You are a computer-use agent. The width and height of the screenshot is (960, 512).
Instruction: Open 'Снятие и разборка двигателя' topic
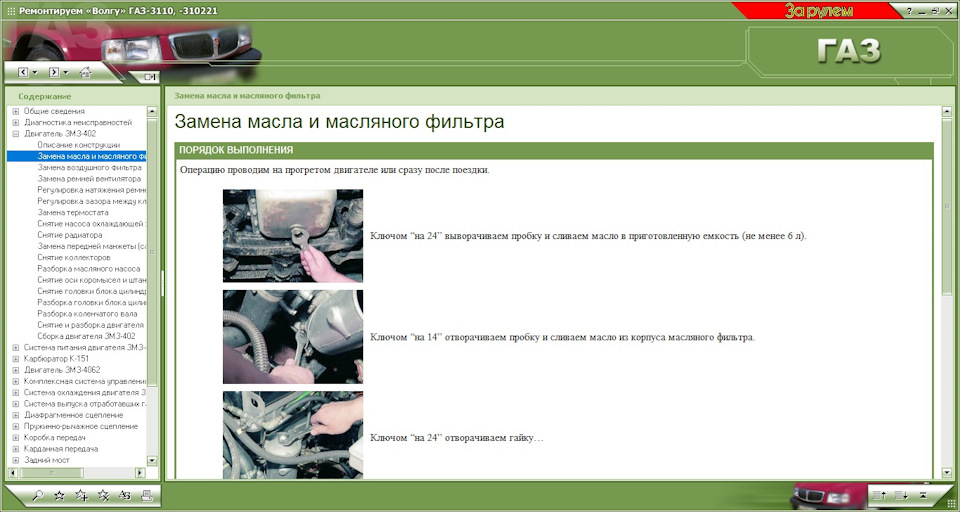pos(91,325)
